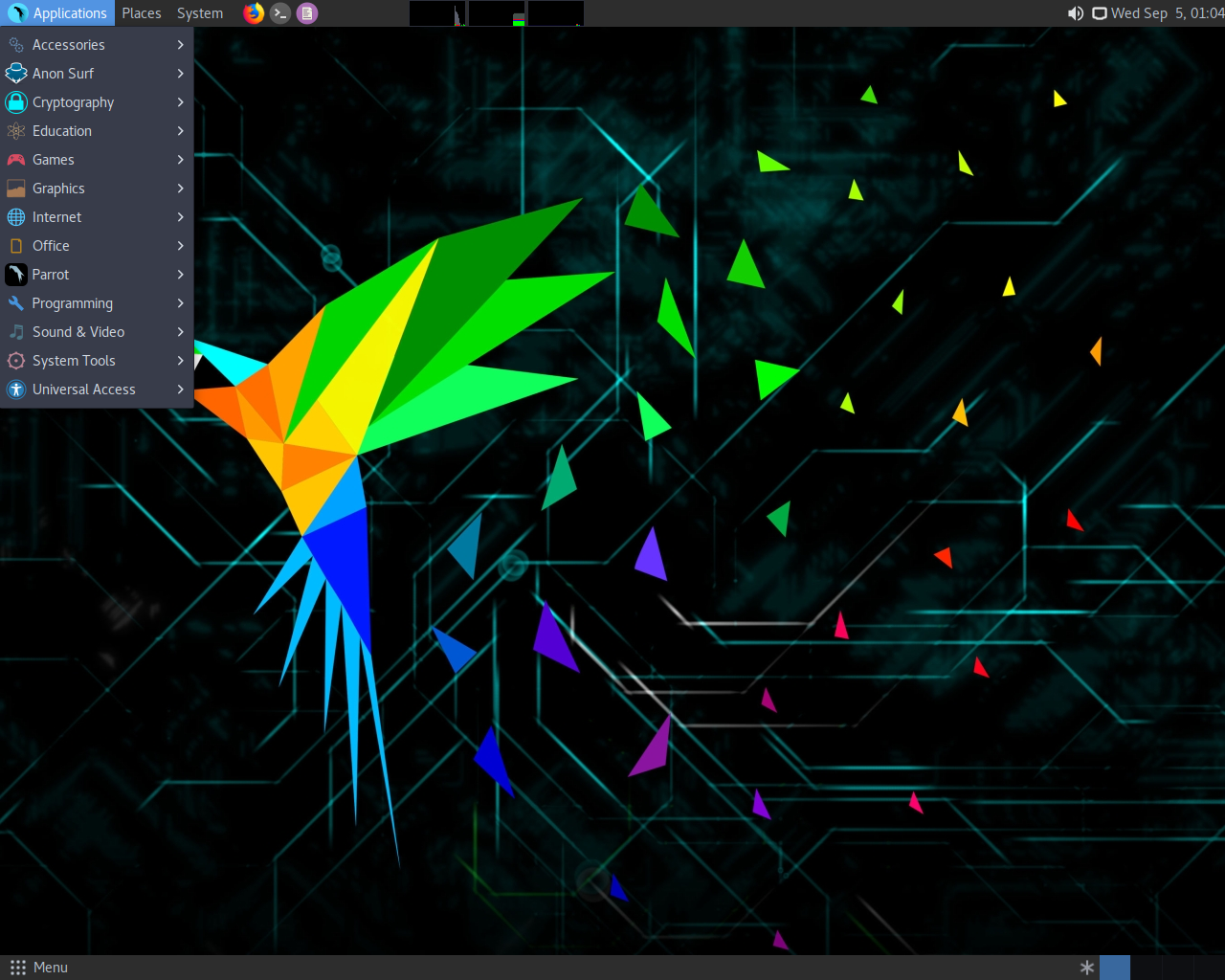Screen dimensions: 1225x980
Task: Open the Places menu
Action: pyautogui.click(x=142, y=13)
